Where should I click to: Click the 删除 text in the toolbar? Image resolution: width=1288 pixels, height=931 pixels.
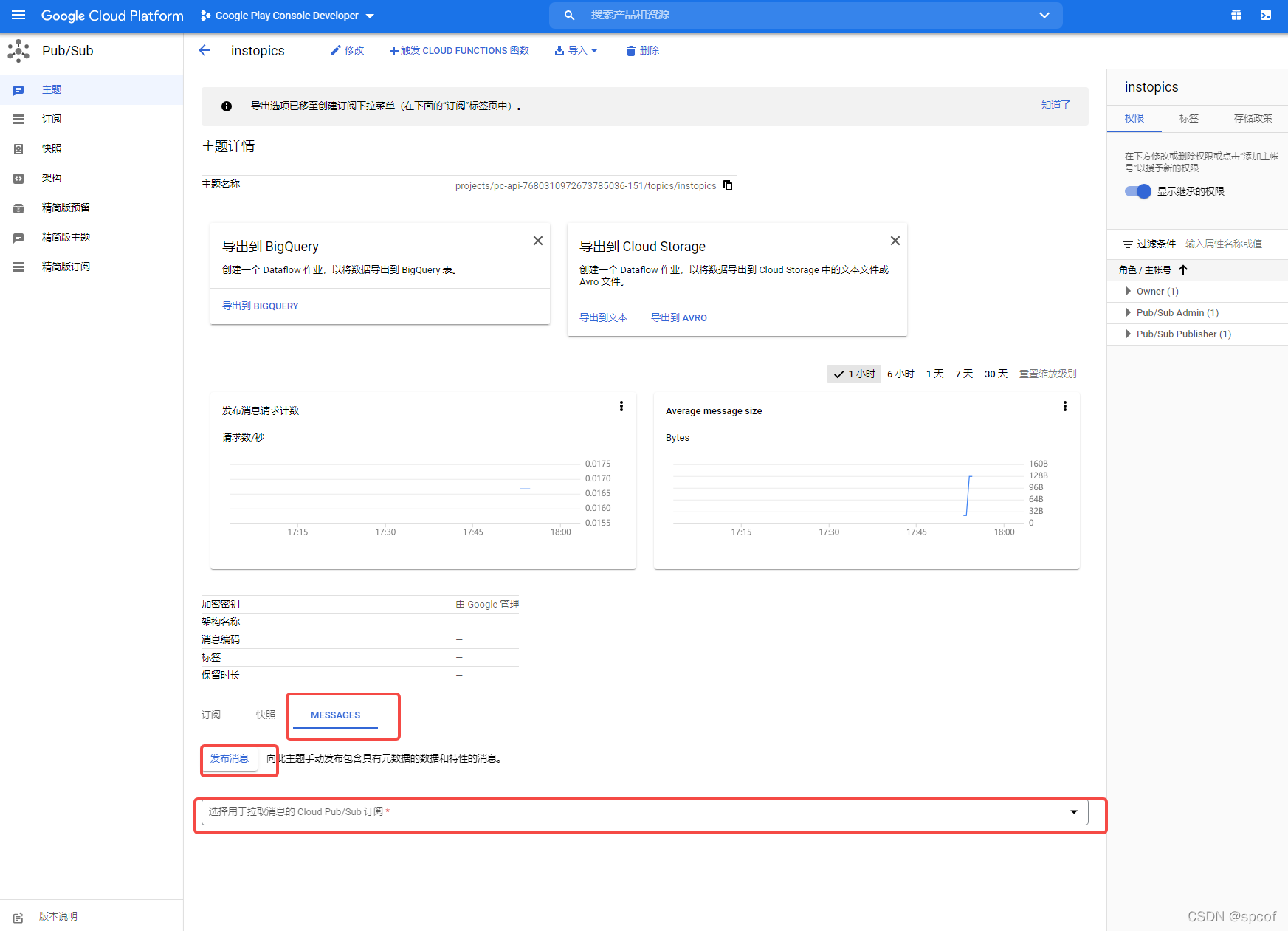[650, 50]
